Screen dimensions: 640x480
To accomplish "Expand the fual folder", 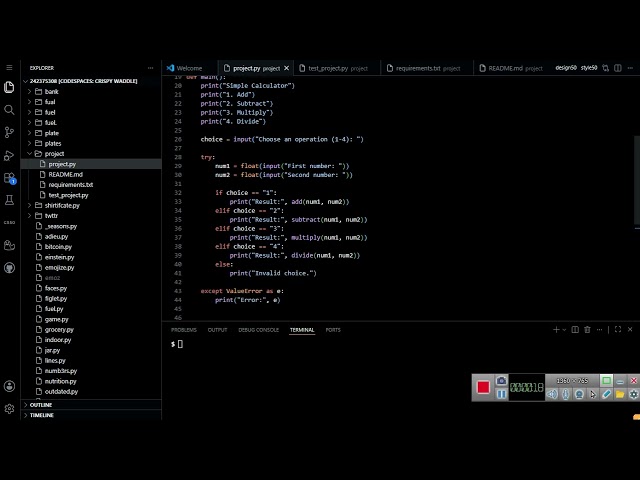I will point(91,102).
